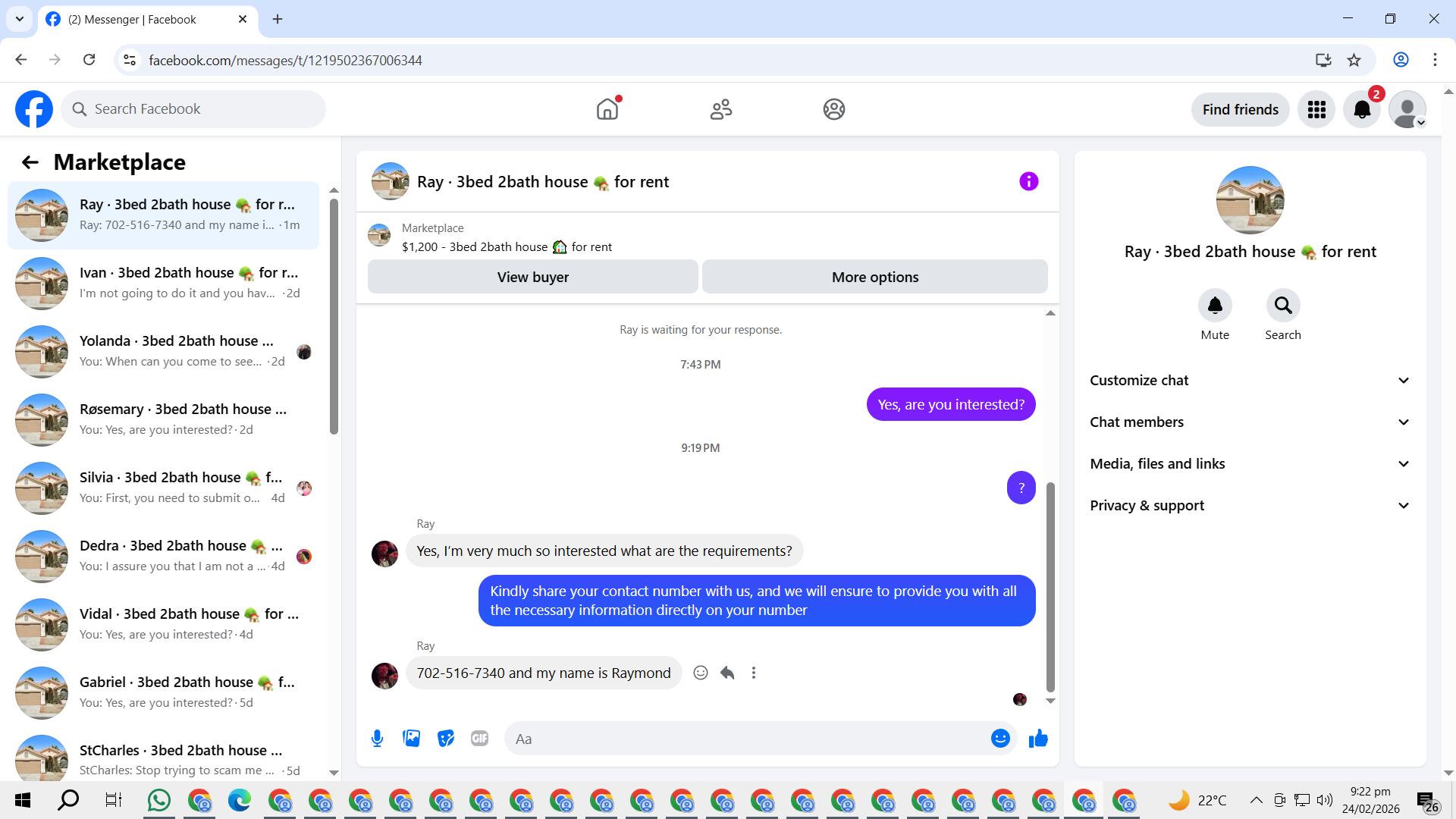
Task: Send a thumbs-up like
Action: point(1038,739)
